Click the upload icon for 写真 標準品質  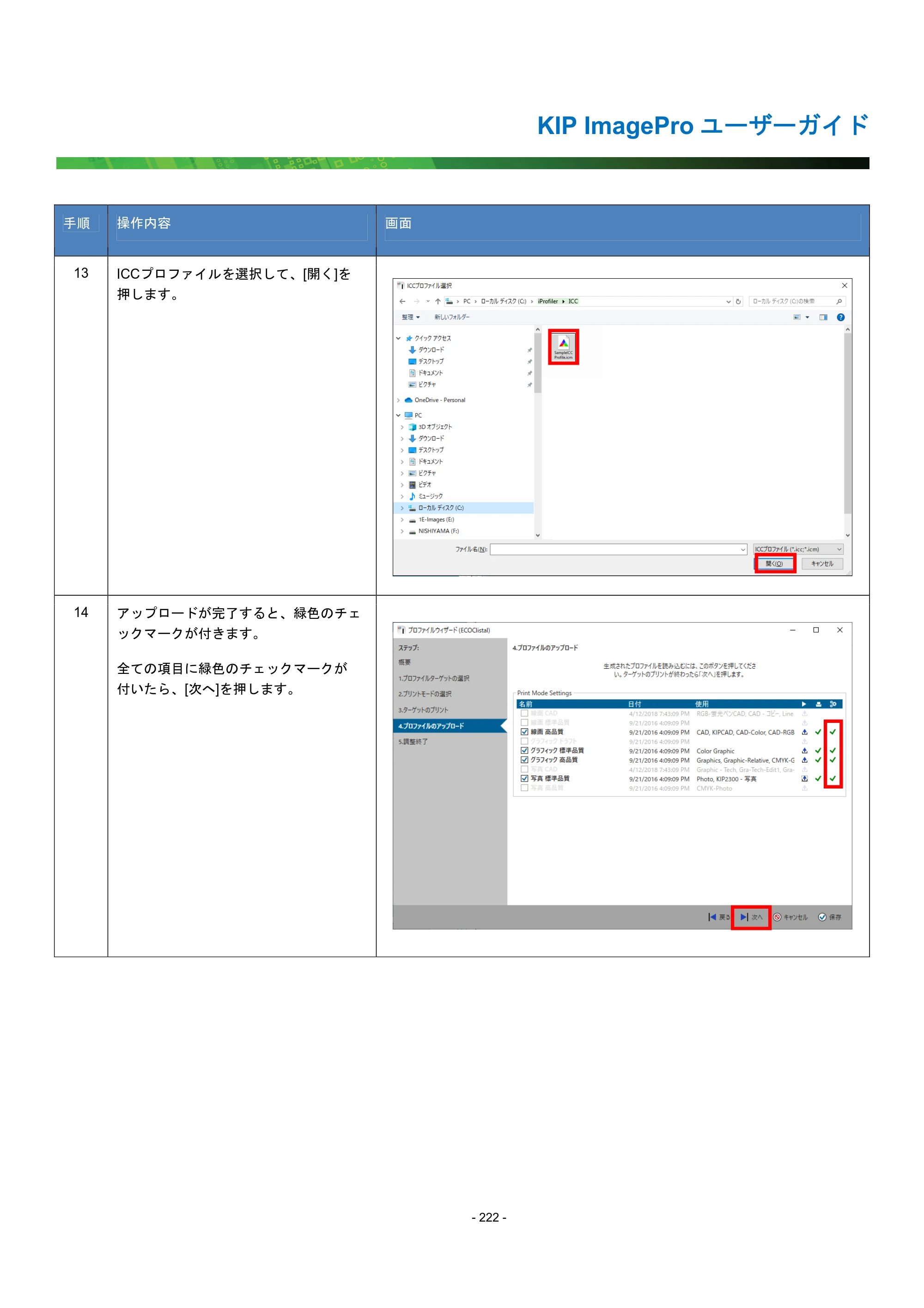(x=804, y=779)
